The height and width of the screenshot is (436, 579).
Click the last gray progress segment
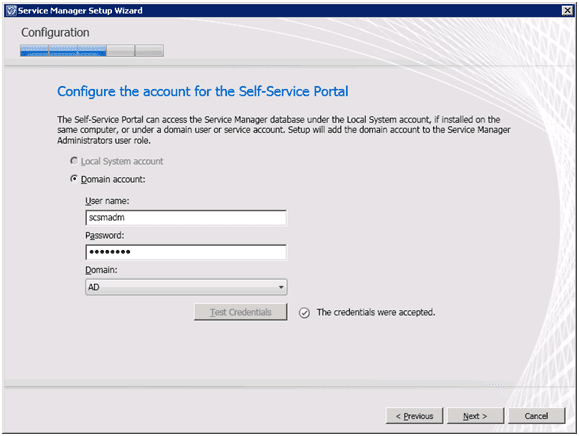[149, 51]
